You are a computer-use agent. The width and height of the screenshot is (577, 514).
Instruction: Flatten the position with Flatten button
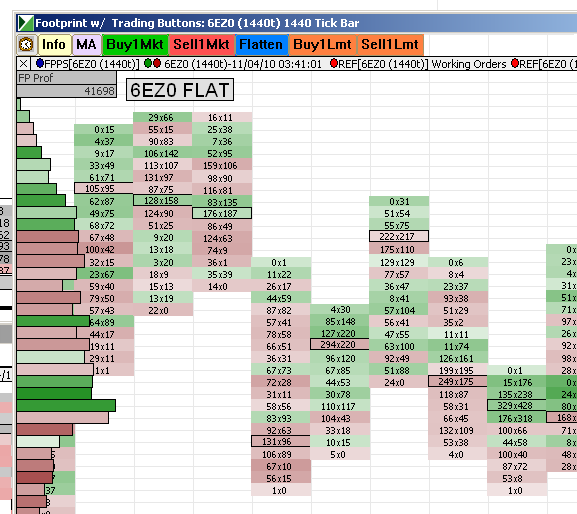pos(261,45)
